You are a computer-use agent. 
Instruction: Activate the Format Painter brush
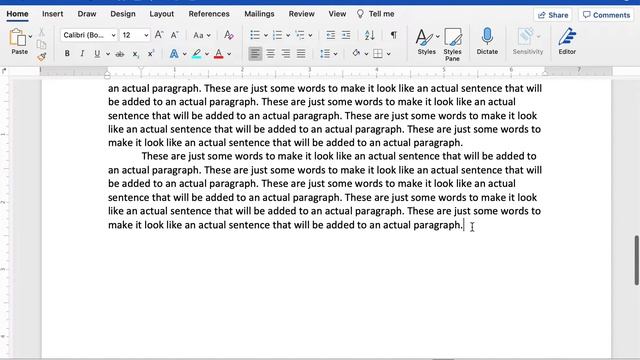click(x=42, y=57)
